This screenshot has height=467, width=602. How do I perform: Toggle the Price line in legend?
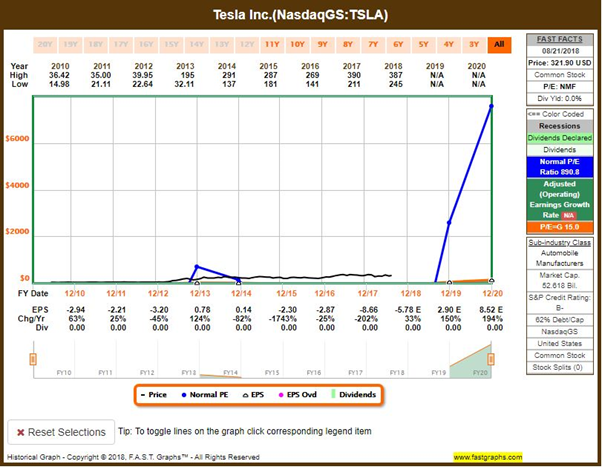tap(154, 394)
